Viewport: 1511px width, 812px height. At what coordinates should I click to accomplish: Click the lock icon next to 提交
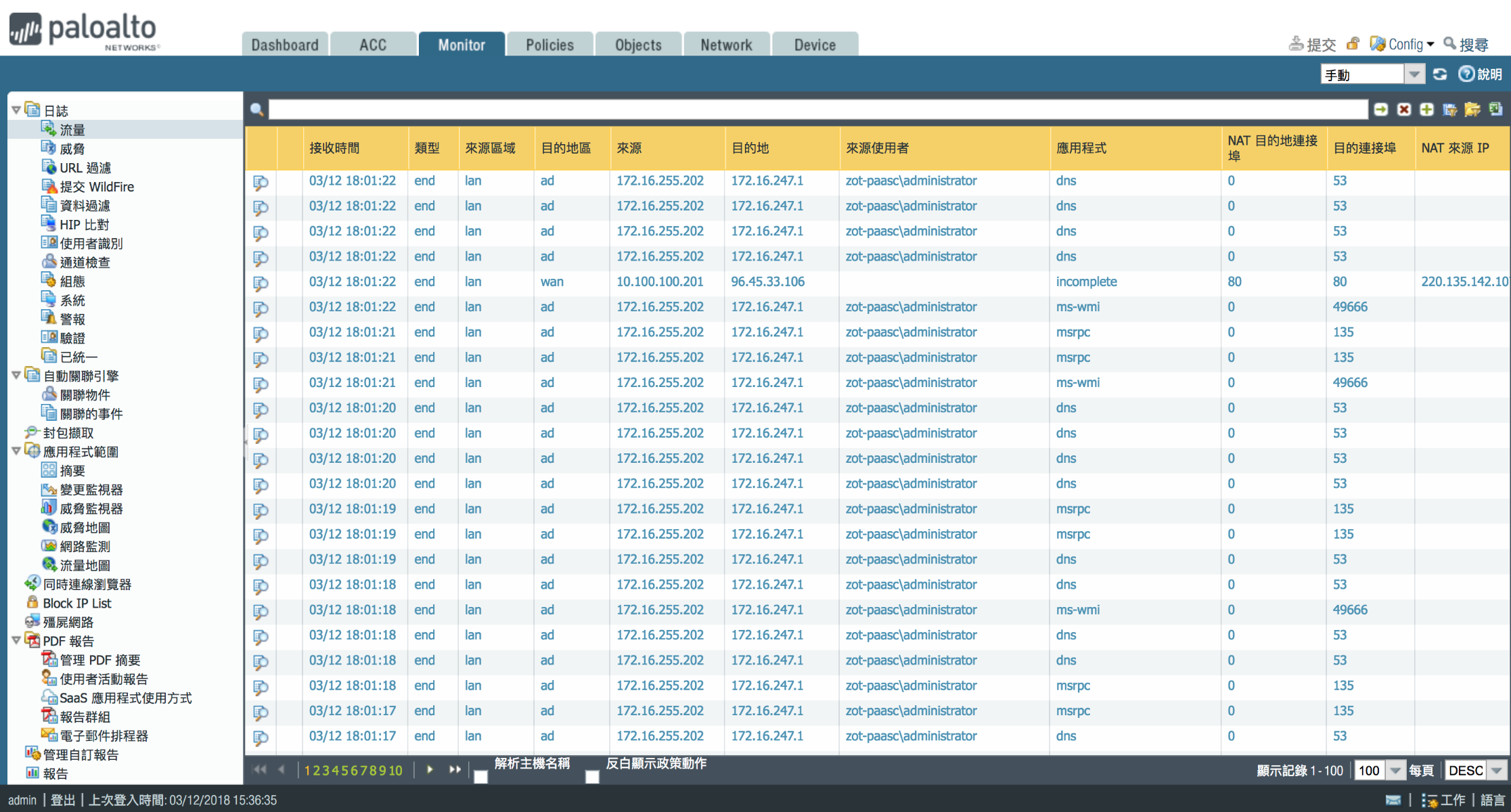point(1353,44)
